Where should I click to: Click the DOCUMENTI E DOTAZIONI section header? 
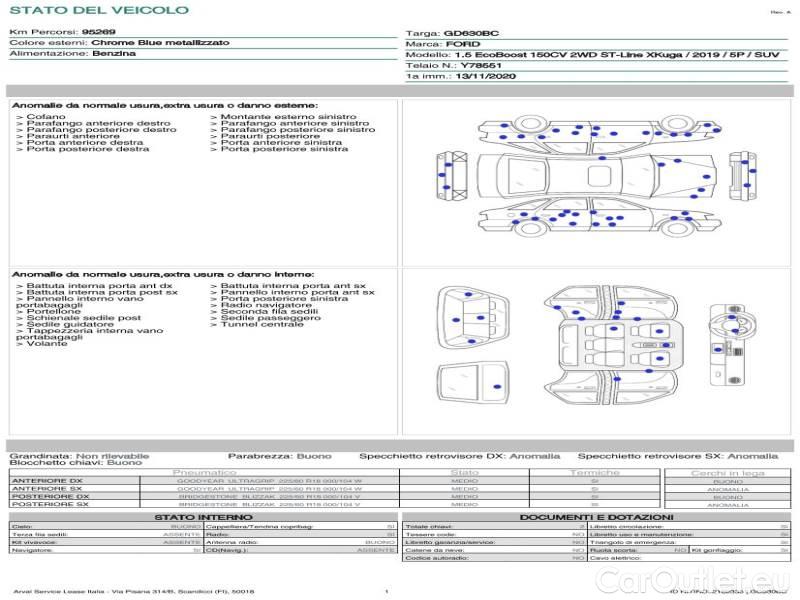(597, 517)
